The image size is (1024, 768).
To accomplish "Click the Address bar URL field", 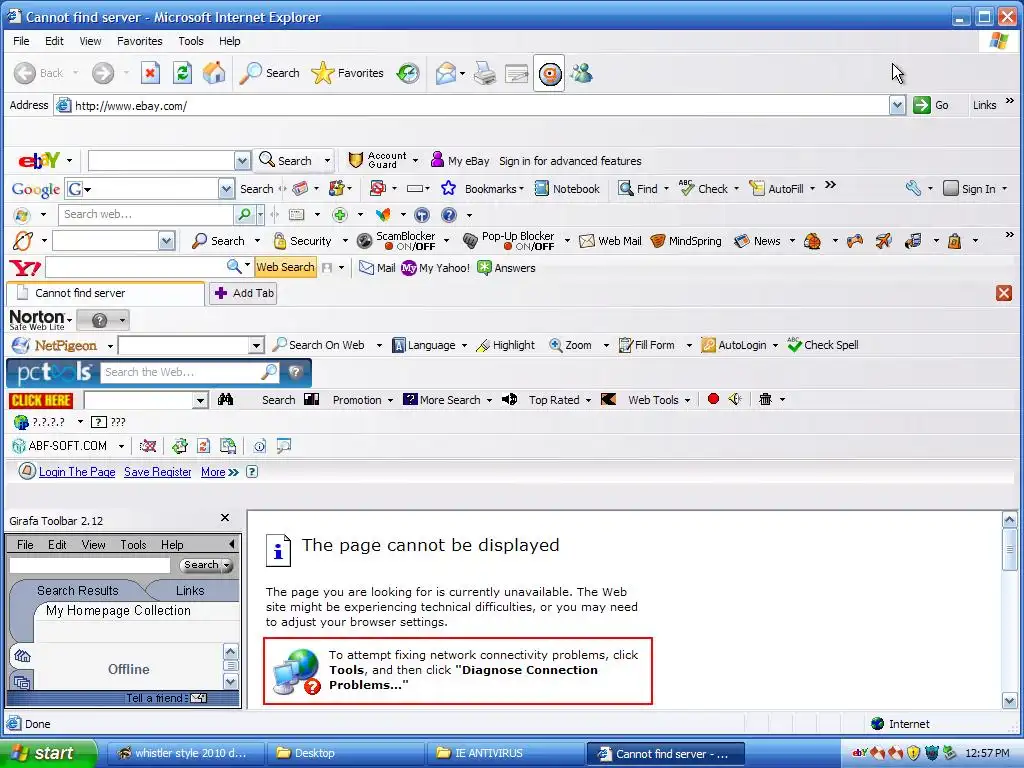I will [x=472, y=105].
